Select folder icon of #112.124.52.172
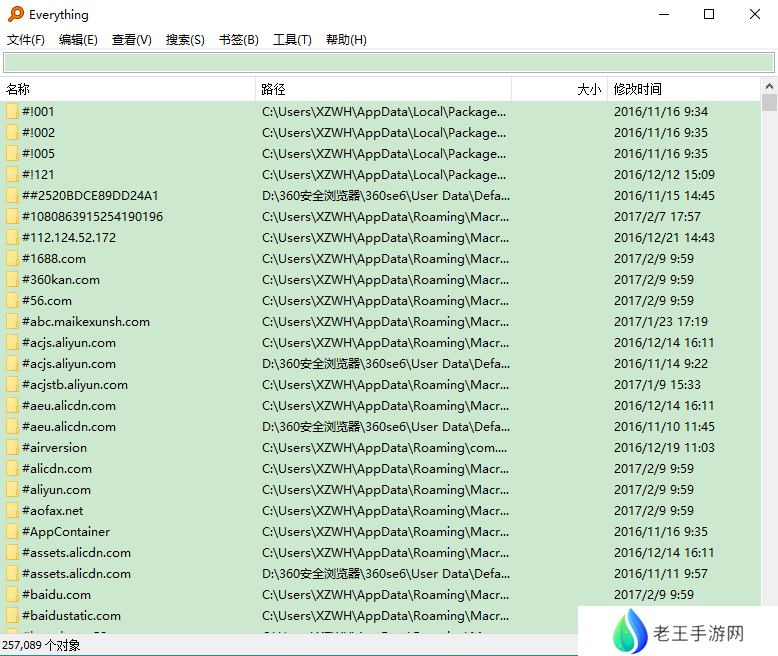 [12, 238]
